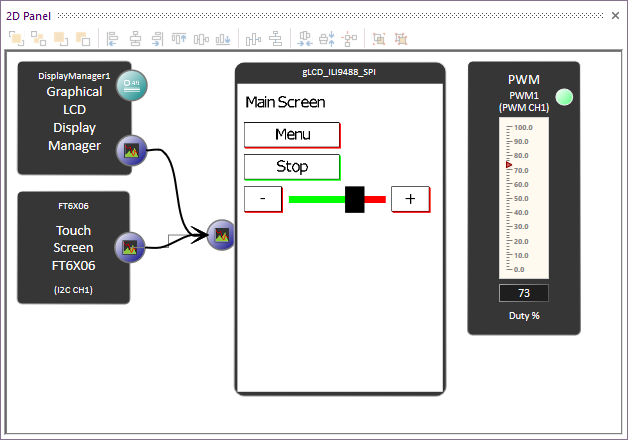
Task: Click the Main Screen heading text
Action: 285,102
